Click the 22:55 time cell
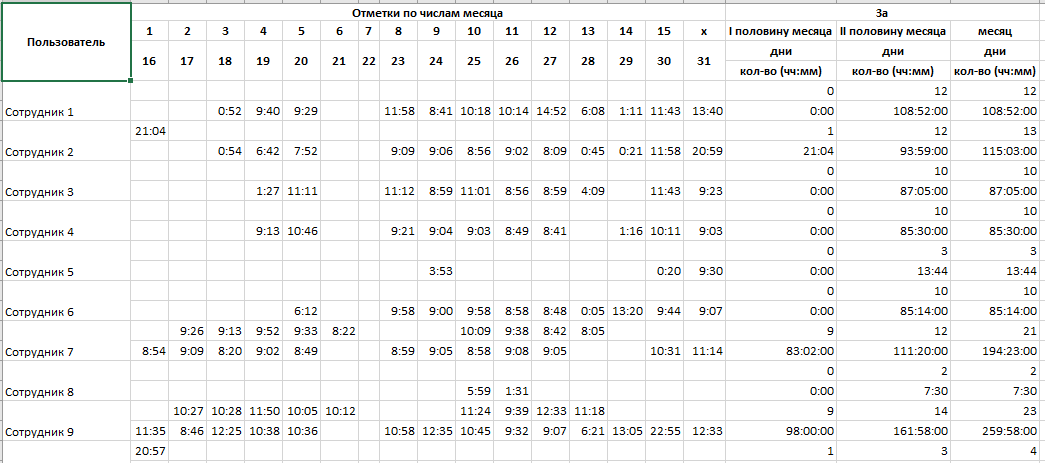Viewport: 1045px width, 463px height. (665, 432)
